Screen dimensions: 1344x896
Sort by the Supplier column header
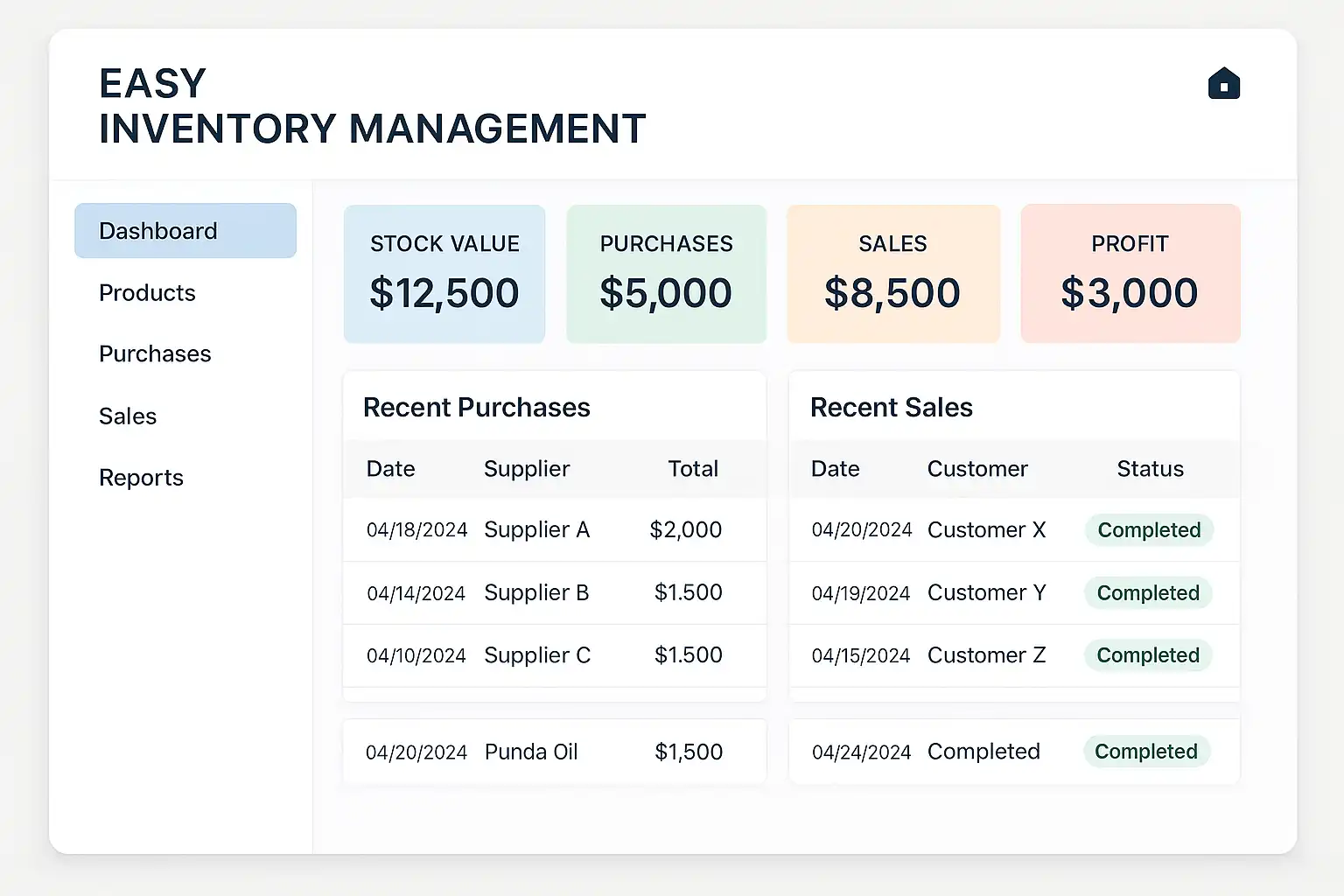(x=527, y=469)
